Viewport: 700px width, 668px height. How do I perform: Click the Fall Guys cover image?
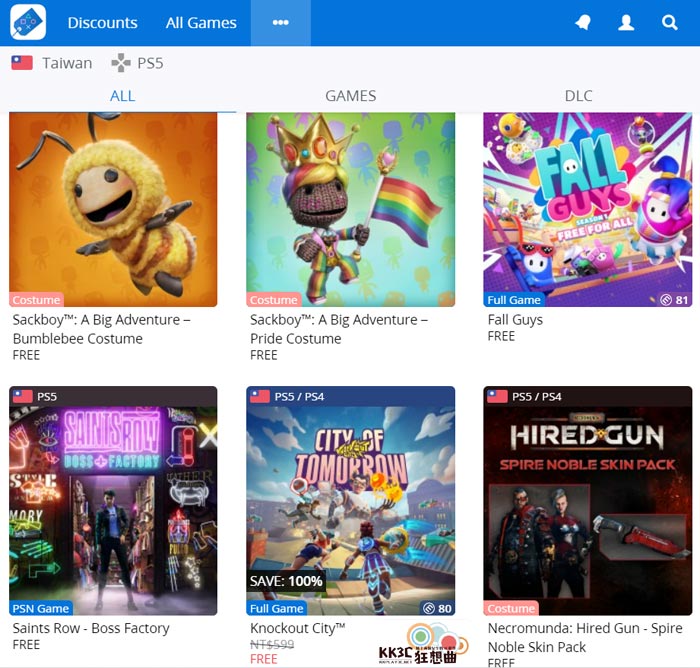[588, 209]
